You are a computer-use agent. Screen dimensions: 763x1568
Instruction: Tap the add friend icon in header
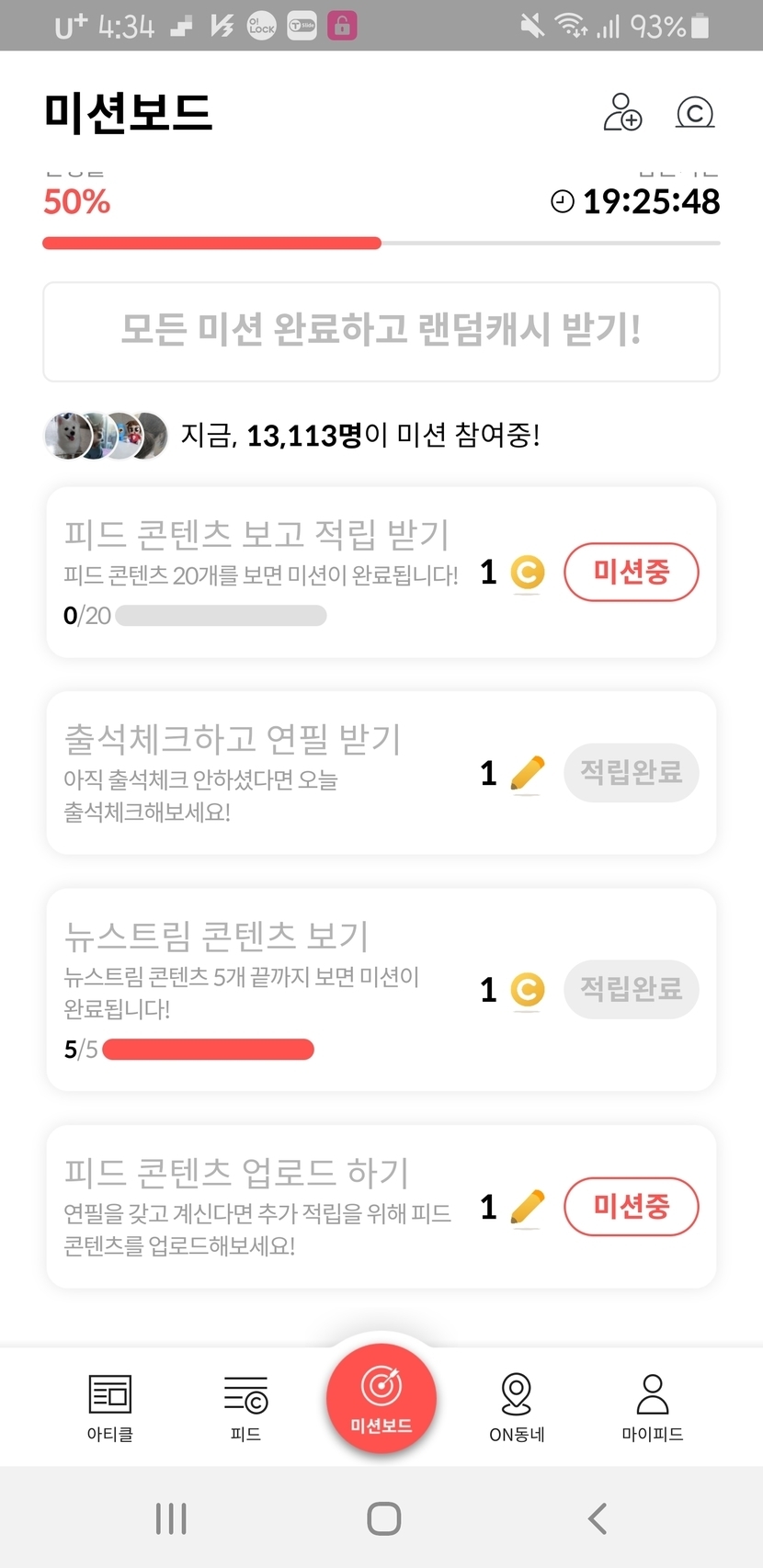(x=622, y=112)
